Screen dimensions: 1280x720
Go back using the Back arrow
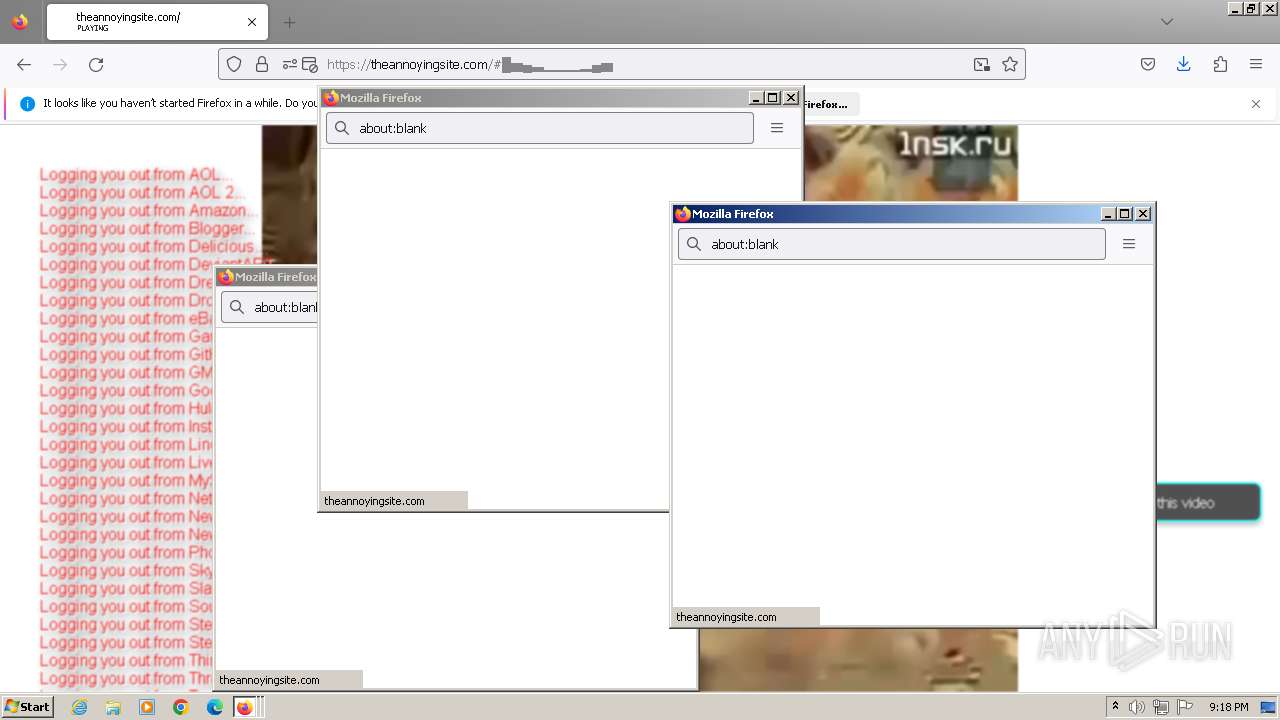[x=24, y=64]
